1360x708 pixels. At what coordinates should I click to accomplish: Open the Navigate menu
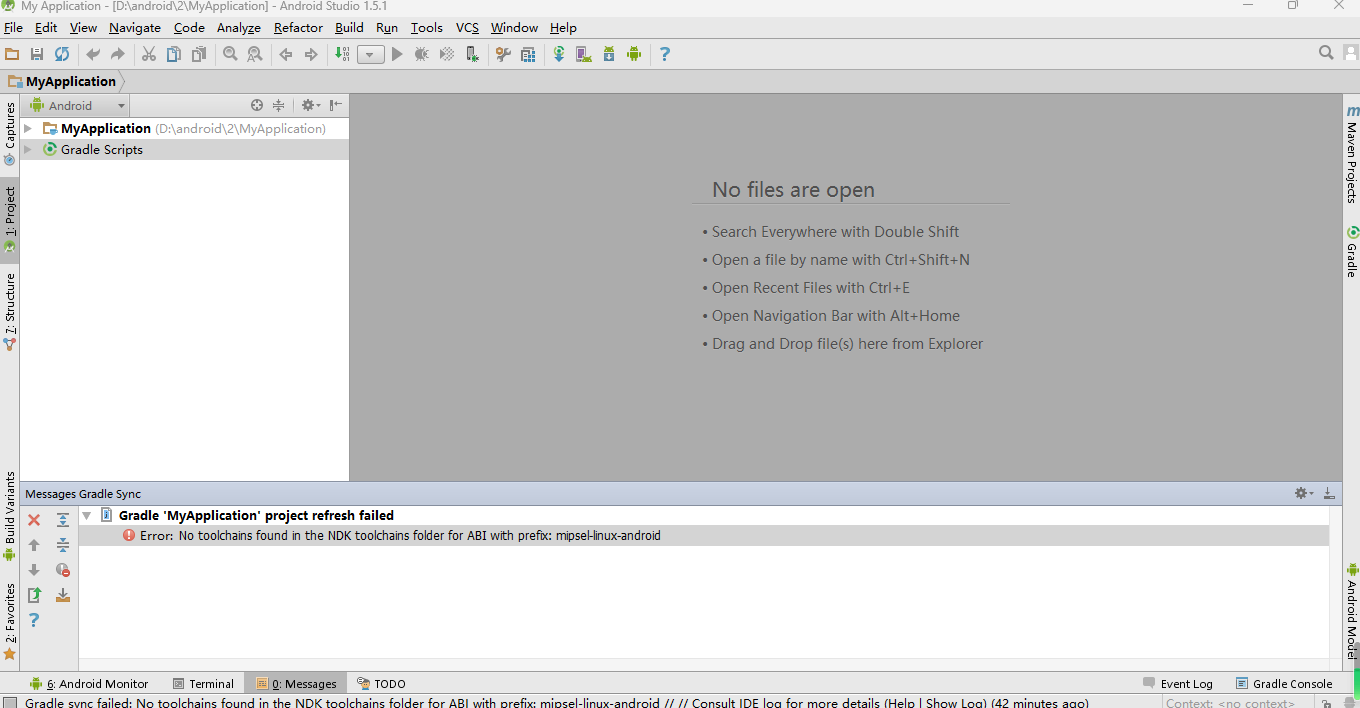click(x=135, y=28)
